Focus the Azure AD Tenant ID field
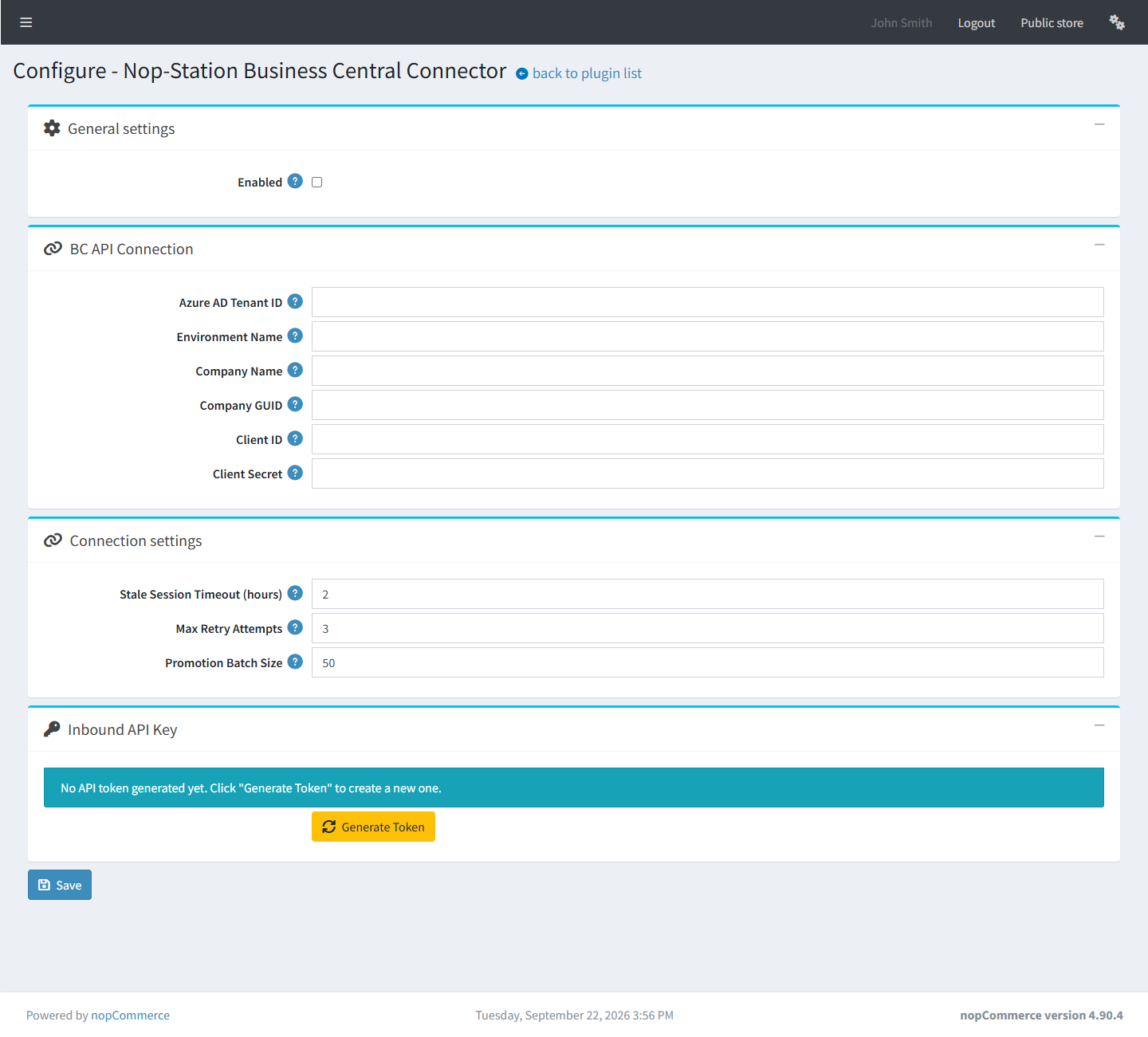Screen dimensions: 1148x1037 click(707, 302)
